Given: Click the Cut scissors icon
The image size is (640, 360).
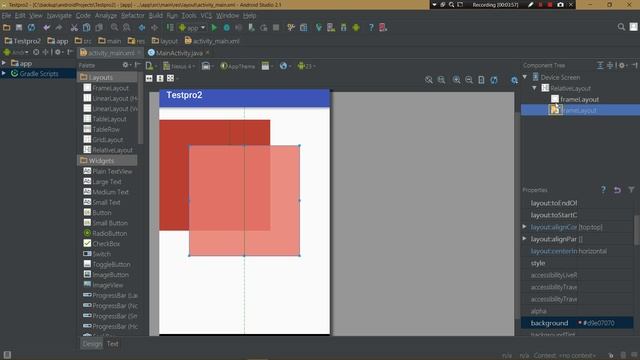Looking at the screenshot, I should (x=74, y=27).
